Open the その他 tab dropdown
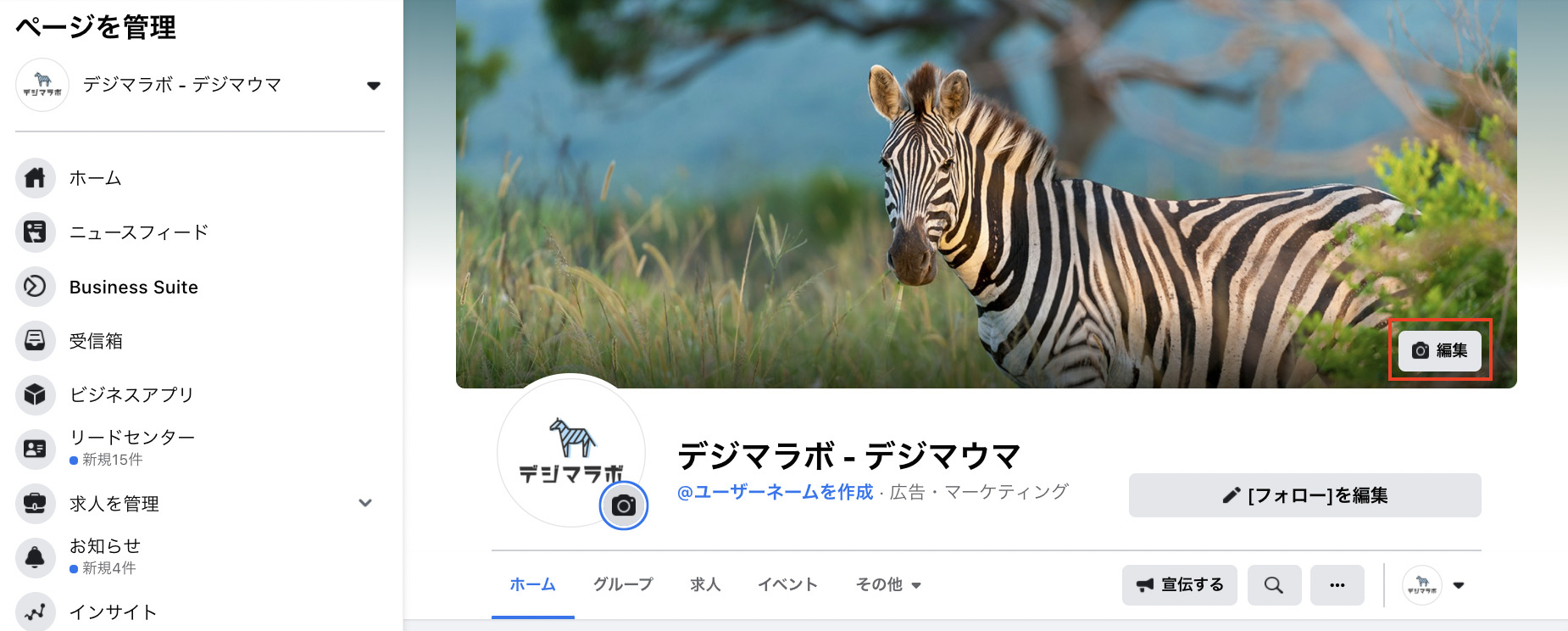 [888, 584]
